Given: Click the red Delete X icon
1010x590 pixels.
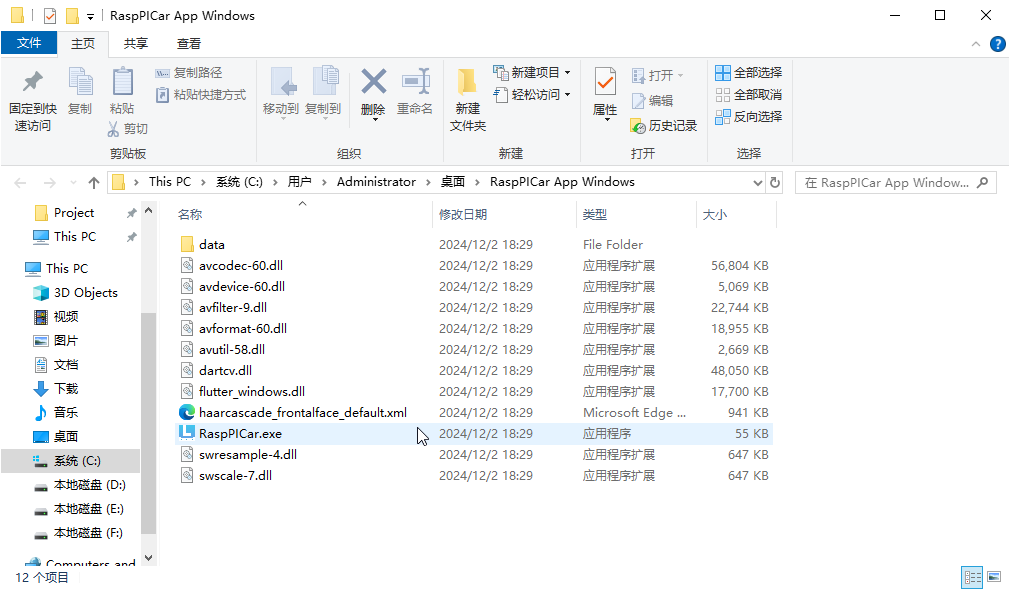Looking at the screenshot, I should tap(374, 82).
